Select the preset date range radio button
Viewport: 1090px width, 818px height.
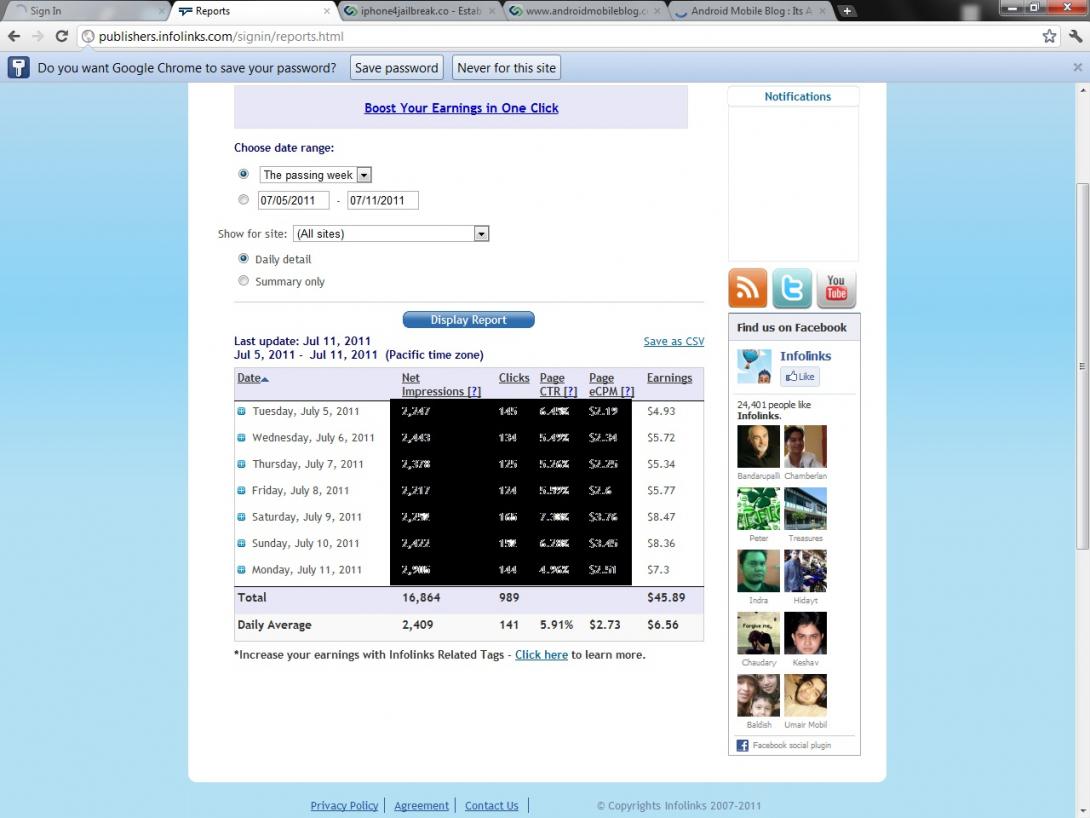(x=243, y=174)
